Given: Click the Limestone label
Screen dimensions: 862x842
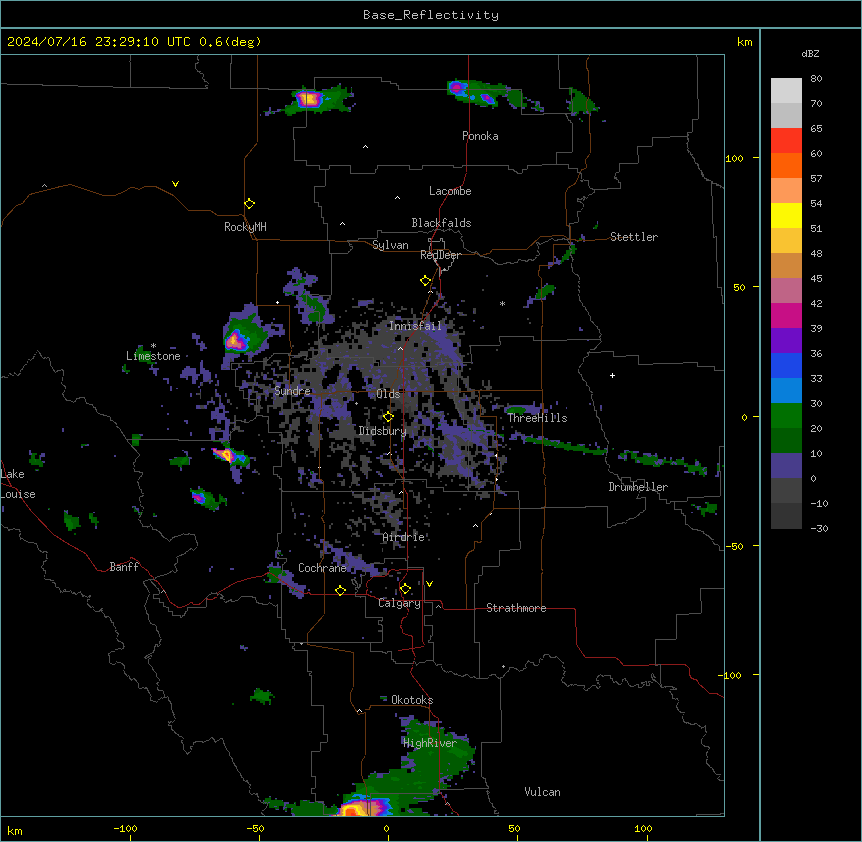Looking at the screenshot, I should pos(153,356).
